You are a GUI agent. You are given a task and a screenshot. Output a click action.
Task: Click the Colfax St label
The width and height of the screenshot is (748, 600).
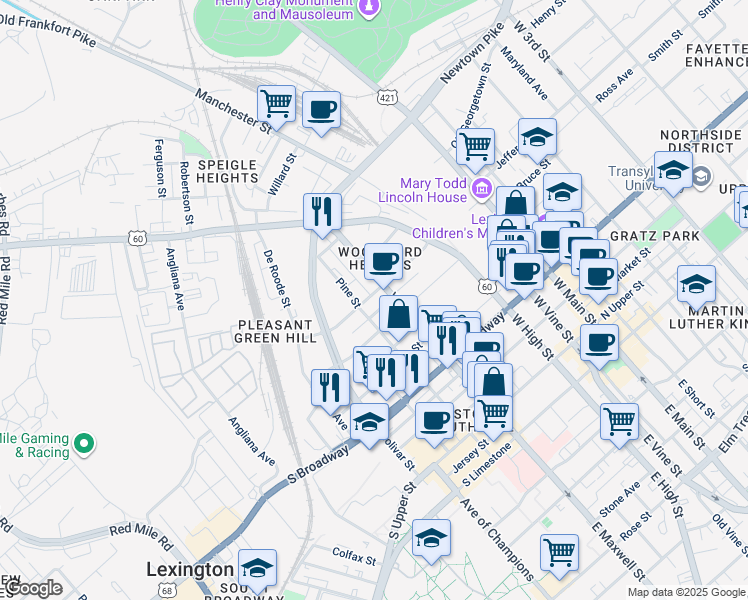(354, 556)
